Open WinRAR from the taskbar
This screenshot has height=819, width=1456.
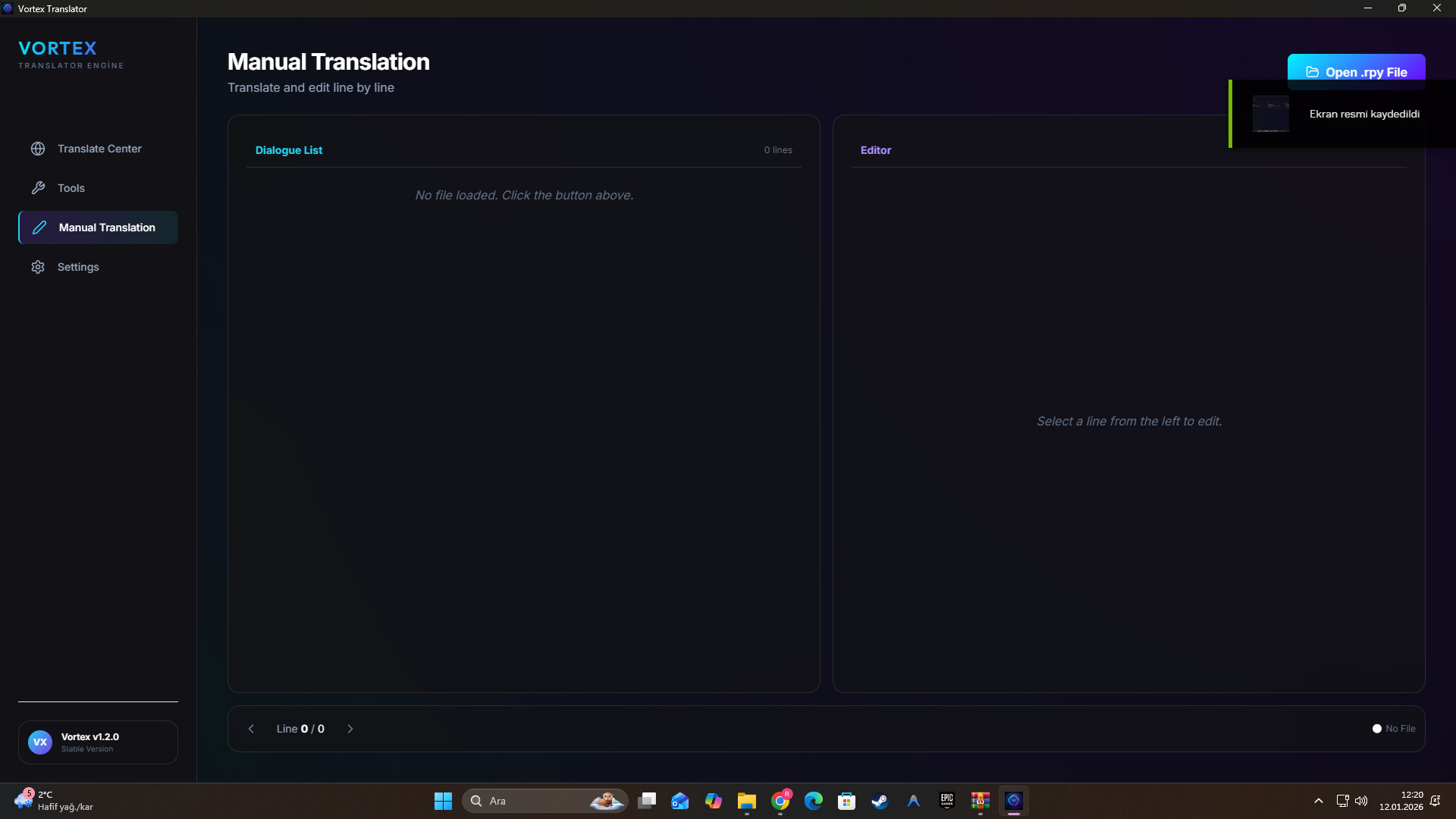click(x=981, y=801)
